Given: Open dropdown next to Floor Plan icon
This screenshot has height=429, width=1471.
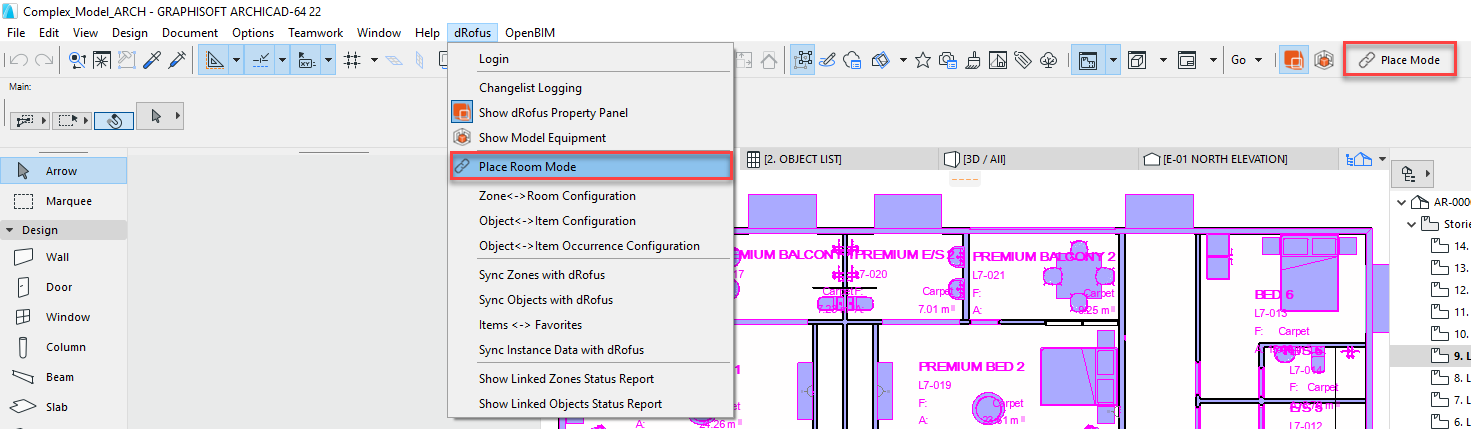Looking at the screenshot, I should tap(1113, 60).
